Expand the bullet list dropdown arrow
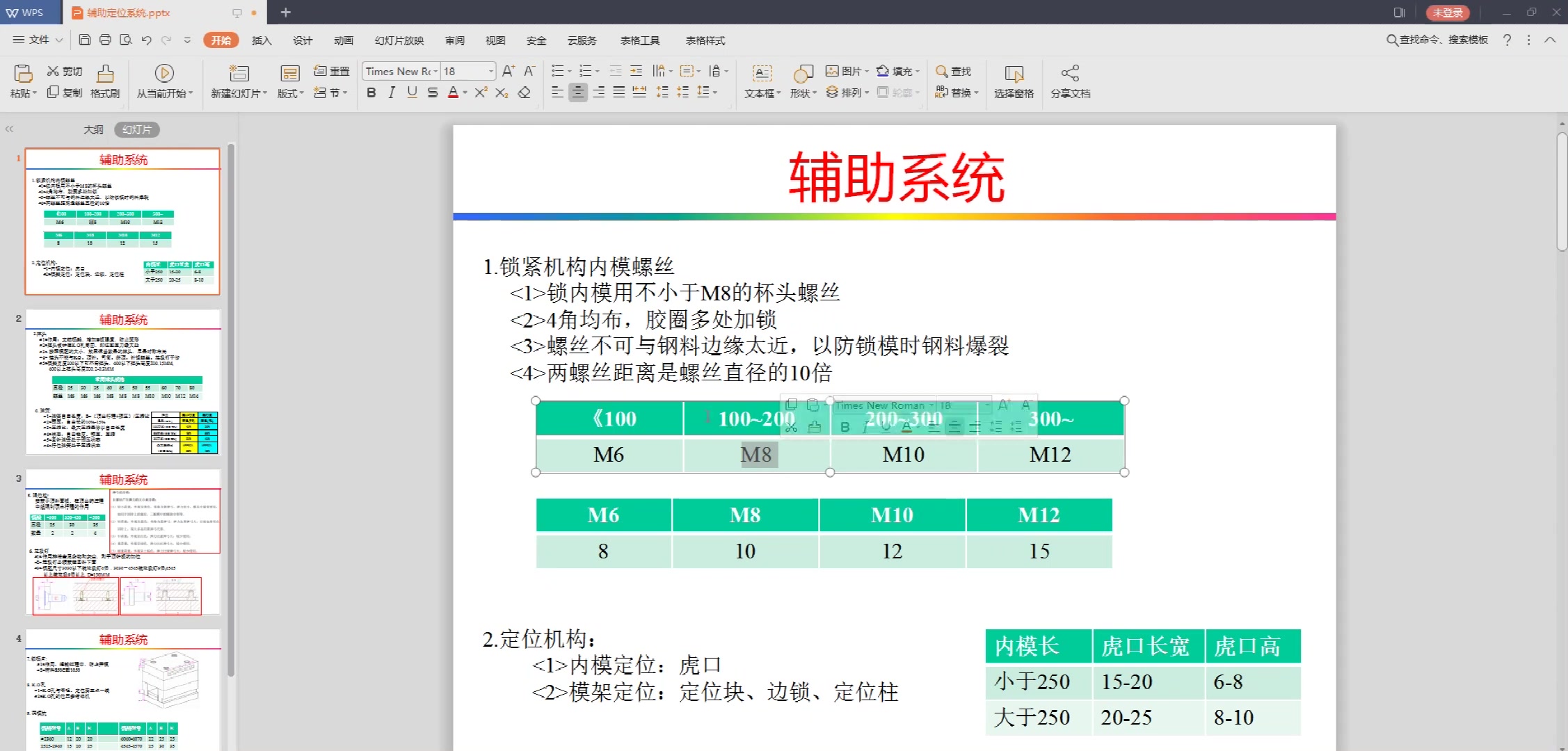The width and height of the screenshot is (1568, 751). [x=570, y=71]
